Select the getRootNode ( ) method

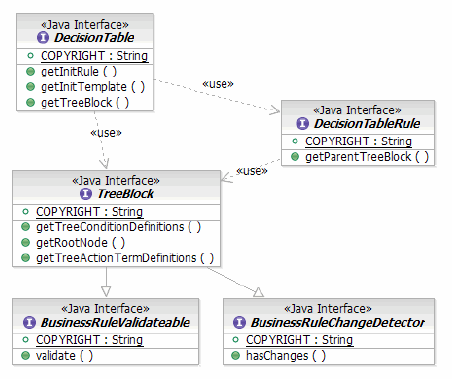coord(80,243)
